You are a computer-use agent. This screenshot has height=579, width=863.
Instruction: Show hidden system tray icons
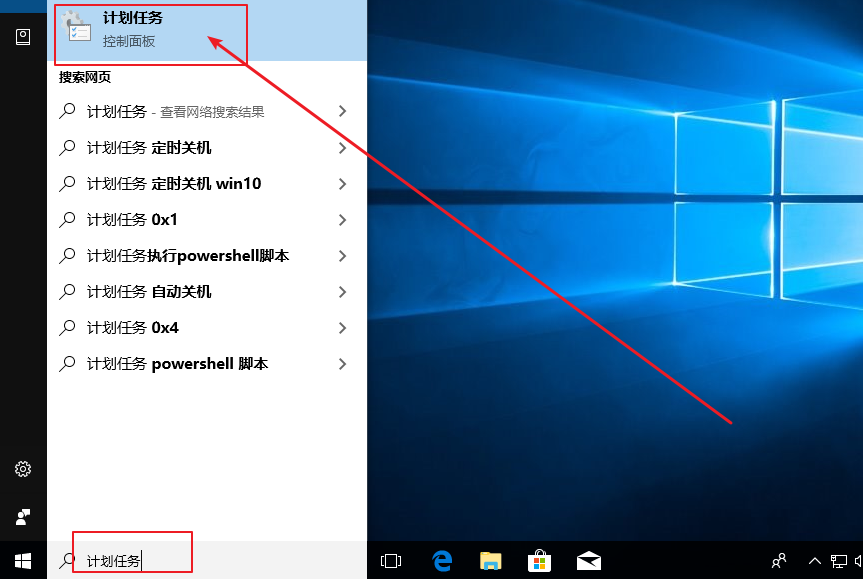pyautogui.click(x=814, y=561)
